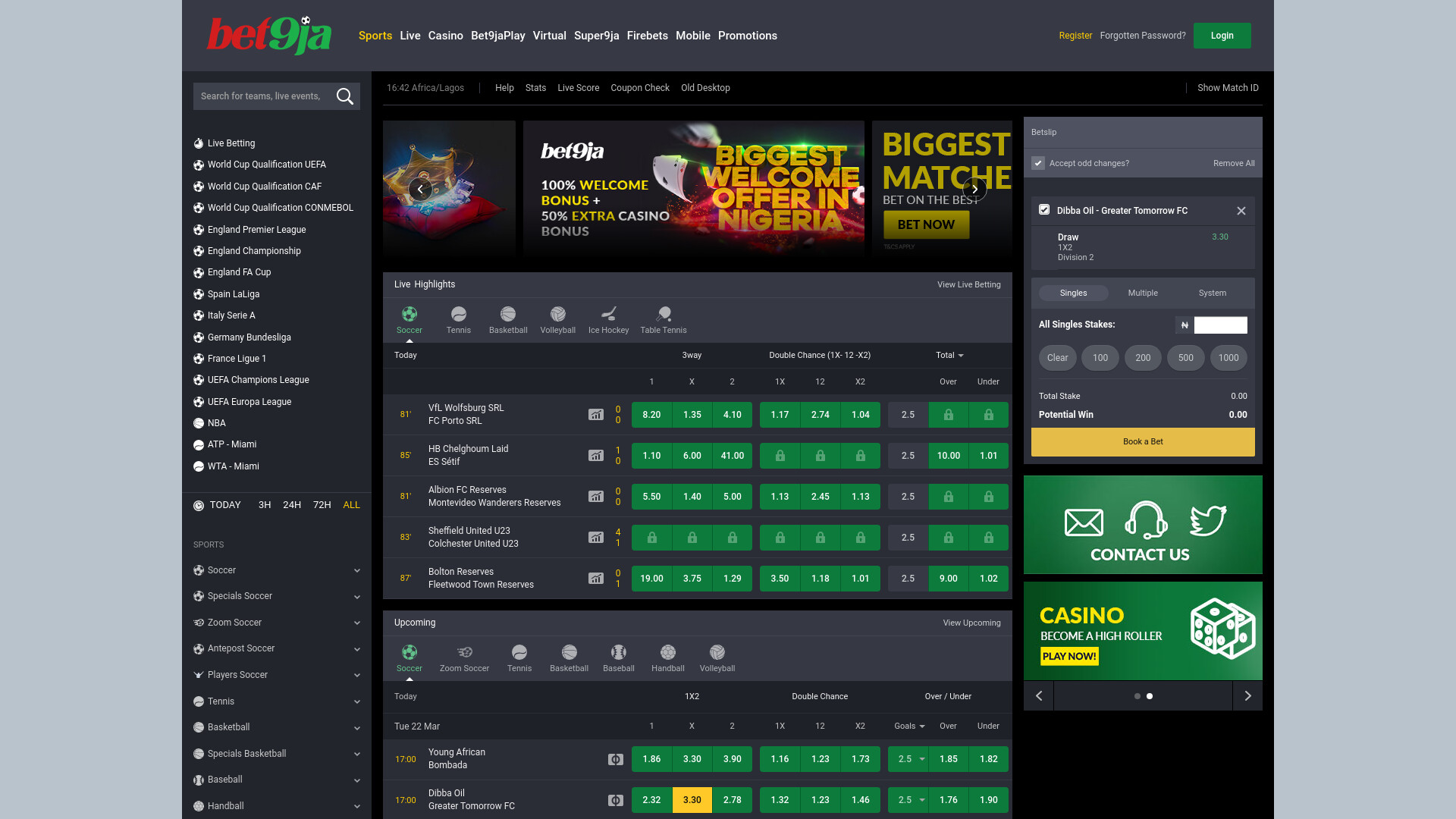The width and height of the screenshot is (1456, 819).
Task: Open stats icon for VfL Wolfsburg SRL match
Action: (x=596, y=415)
